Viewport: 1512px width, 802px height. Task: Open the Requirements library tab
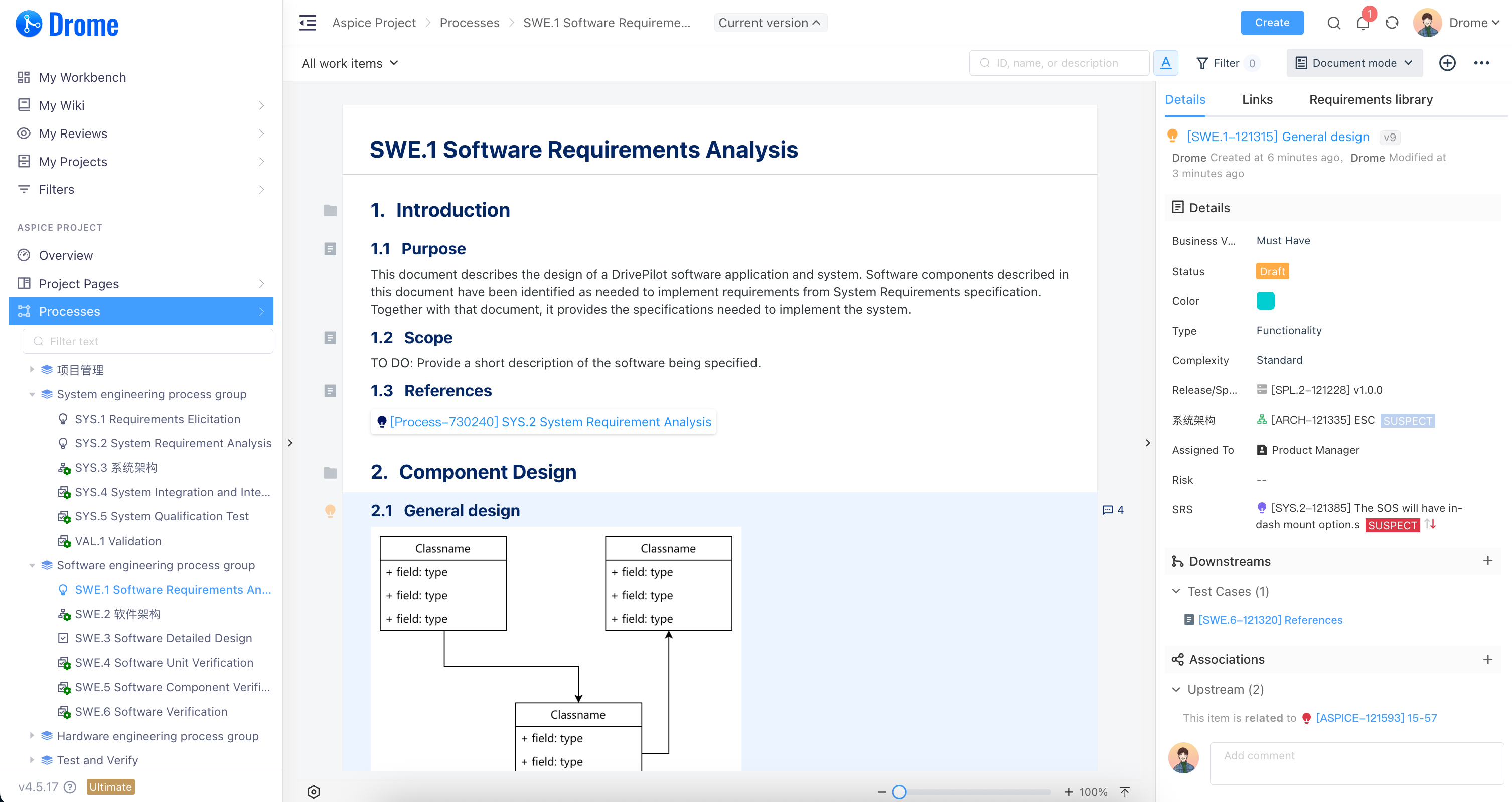point(1371,99)
